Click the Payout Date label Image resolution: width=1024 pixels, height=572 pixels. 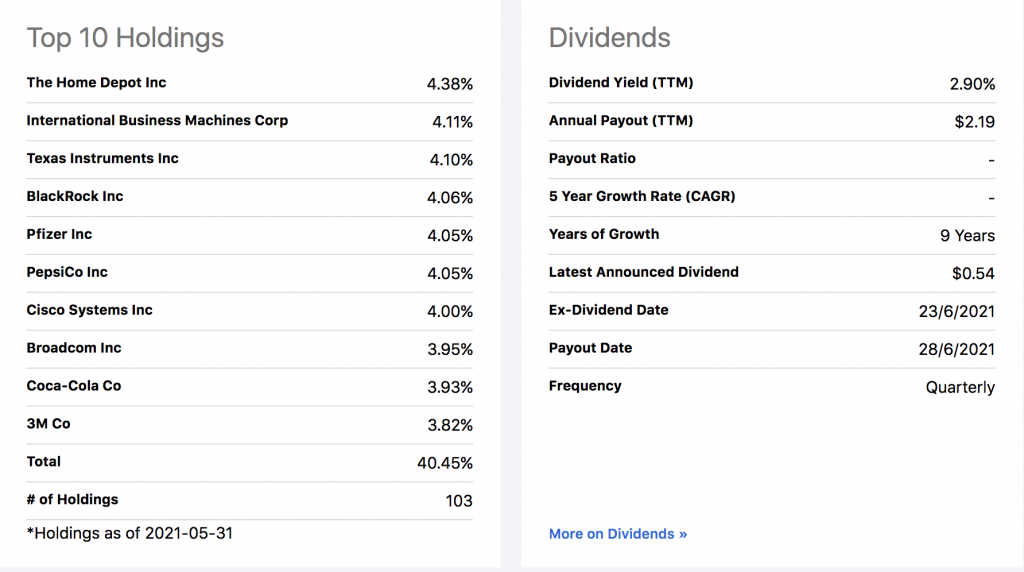click(590, 348)
